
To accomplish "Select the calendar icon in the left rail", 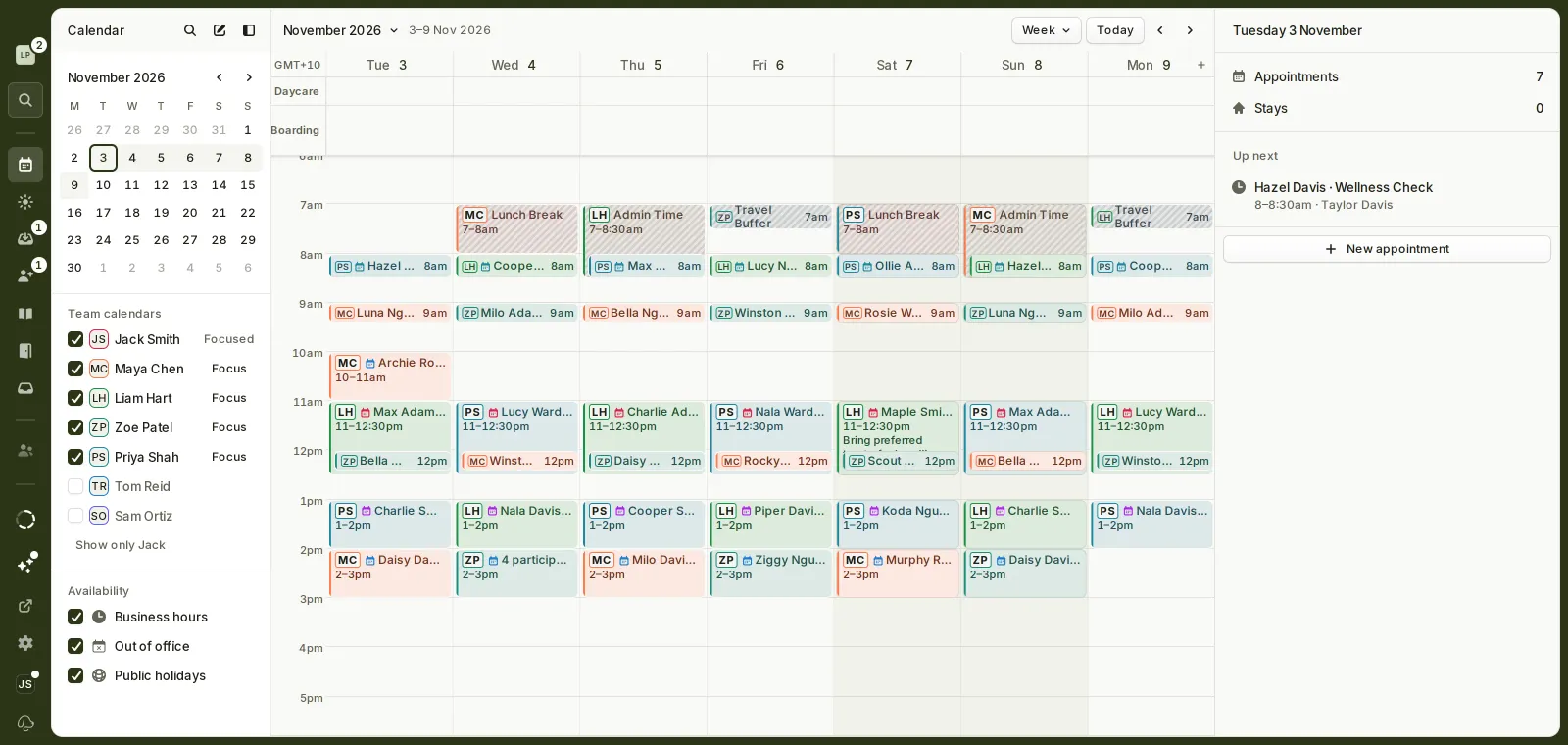I will pos(25,165).
